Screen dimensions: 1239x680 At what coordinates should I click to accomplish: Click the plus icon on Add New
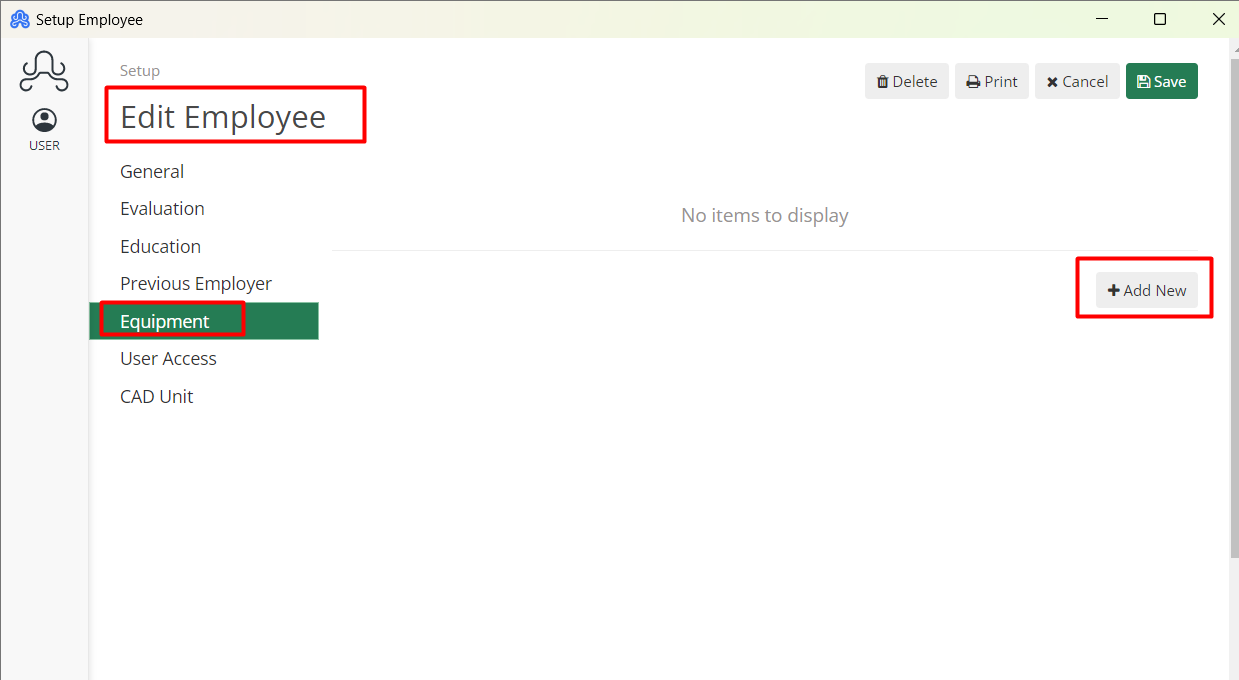coord(1114,290)
